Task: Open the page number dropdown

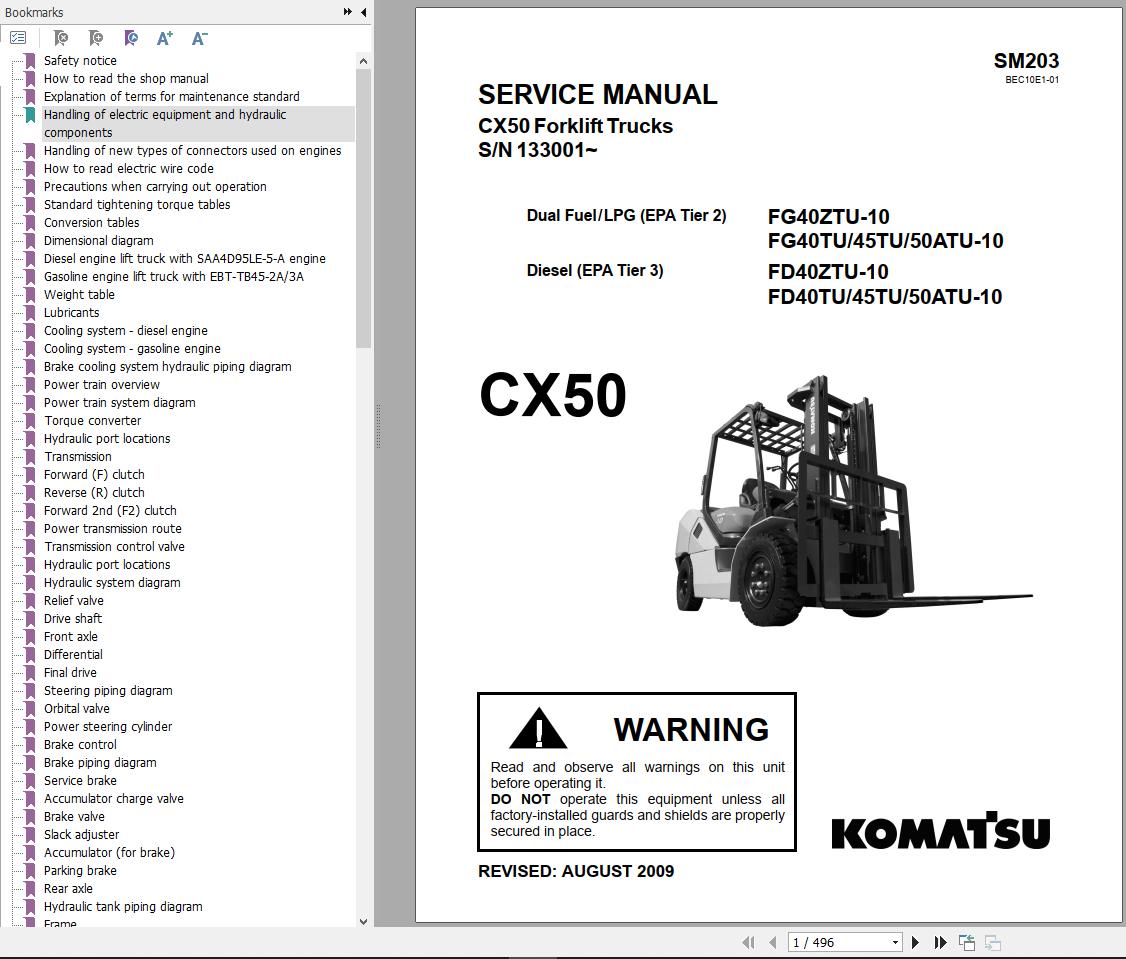Action: tap(894, 942)
